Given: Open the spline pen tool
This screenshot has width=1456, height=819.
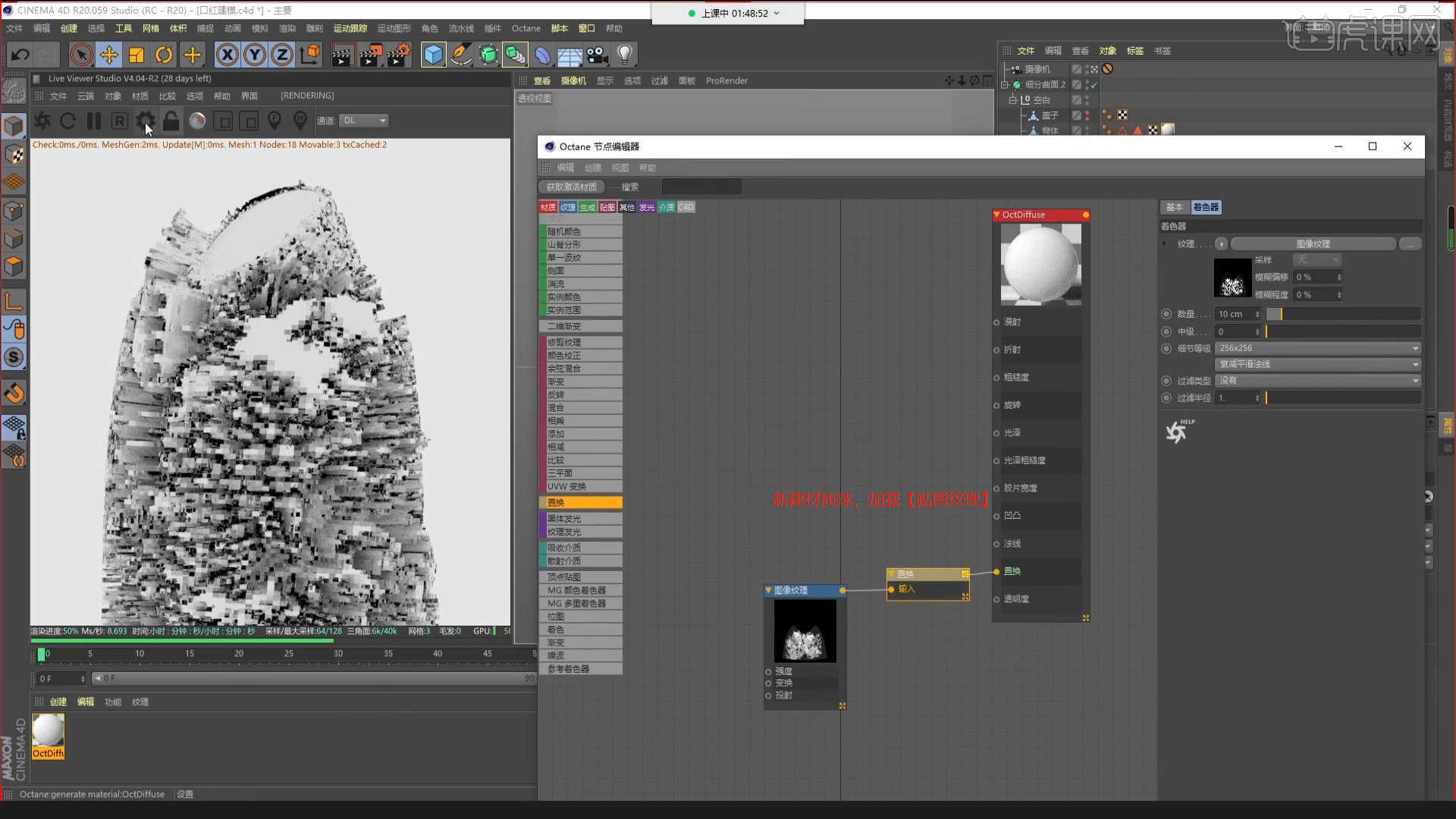Looking at the screenshot, I should [460, 55].
